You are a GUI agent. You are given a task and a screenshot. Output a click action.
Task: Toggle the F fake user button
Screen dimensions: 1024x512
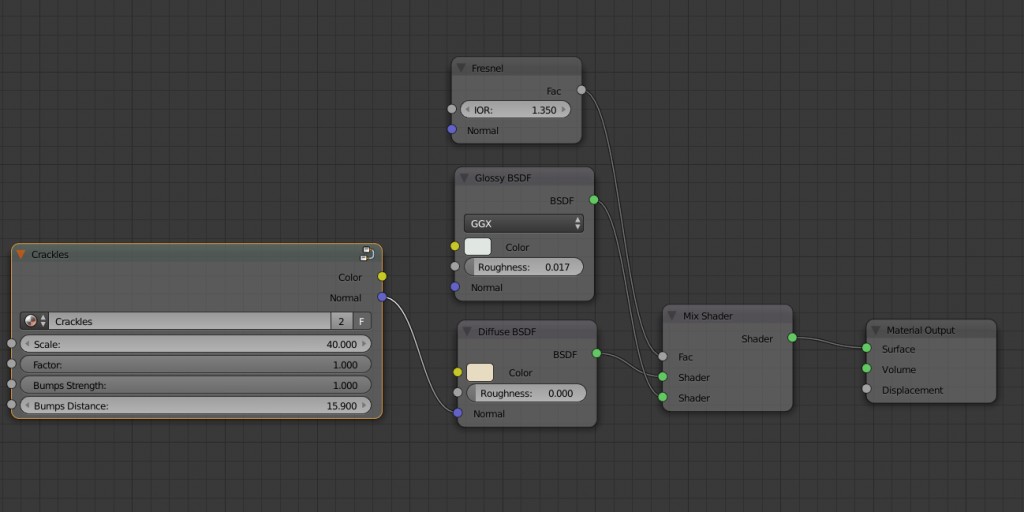coord(361,321)
